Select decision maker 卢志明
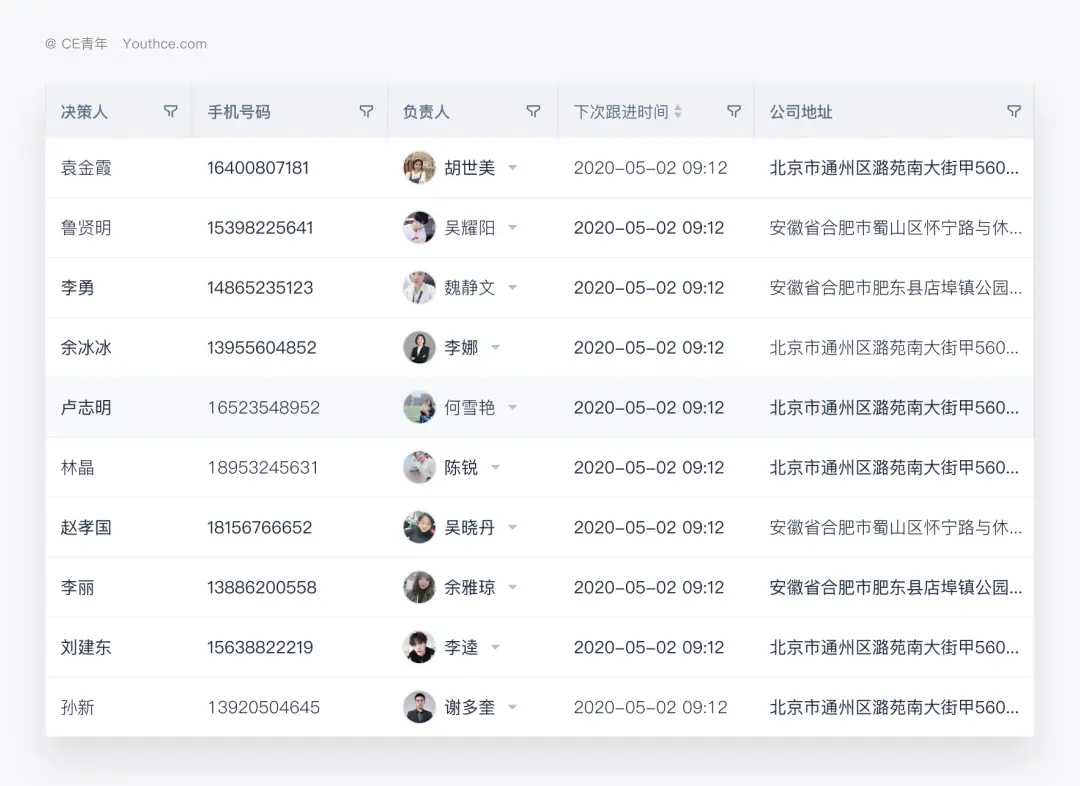 (x=86, y=407)
